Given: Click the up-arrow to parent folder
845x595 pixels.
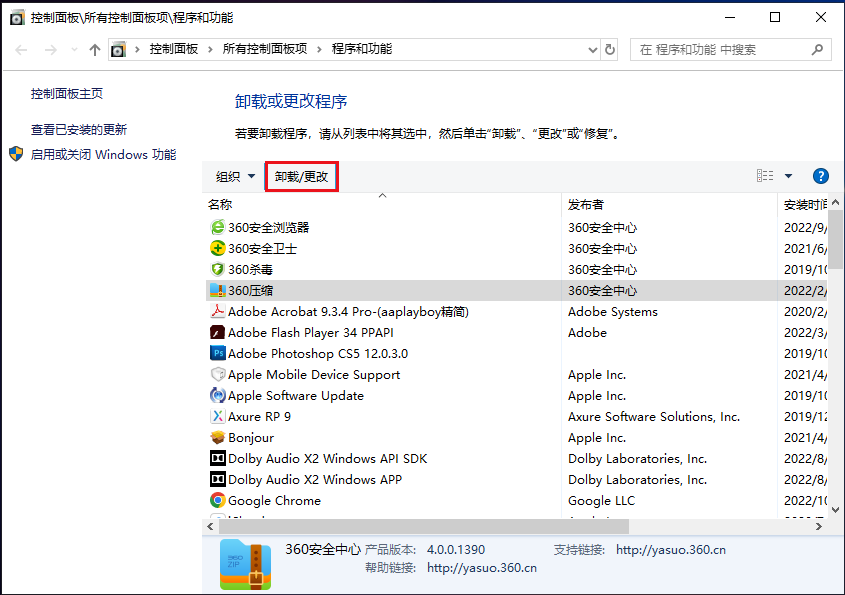Looking at the screenshot, I should point(95,50).
